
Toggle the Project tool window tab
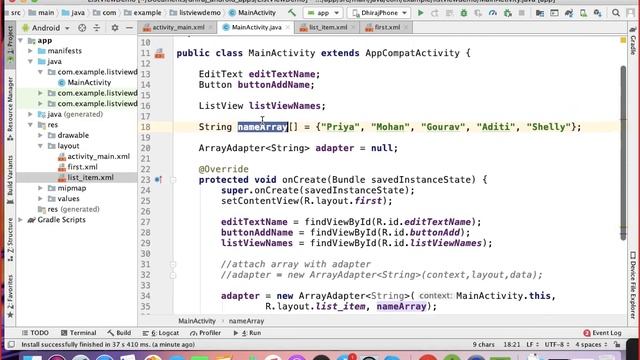10,45
